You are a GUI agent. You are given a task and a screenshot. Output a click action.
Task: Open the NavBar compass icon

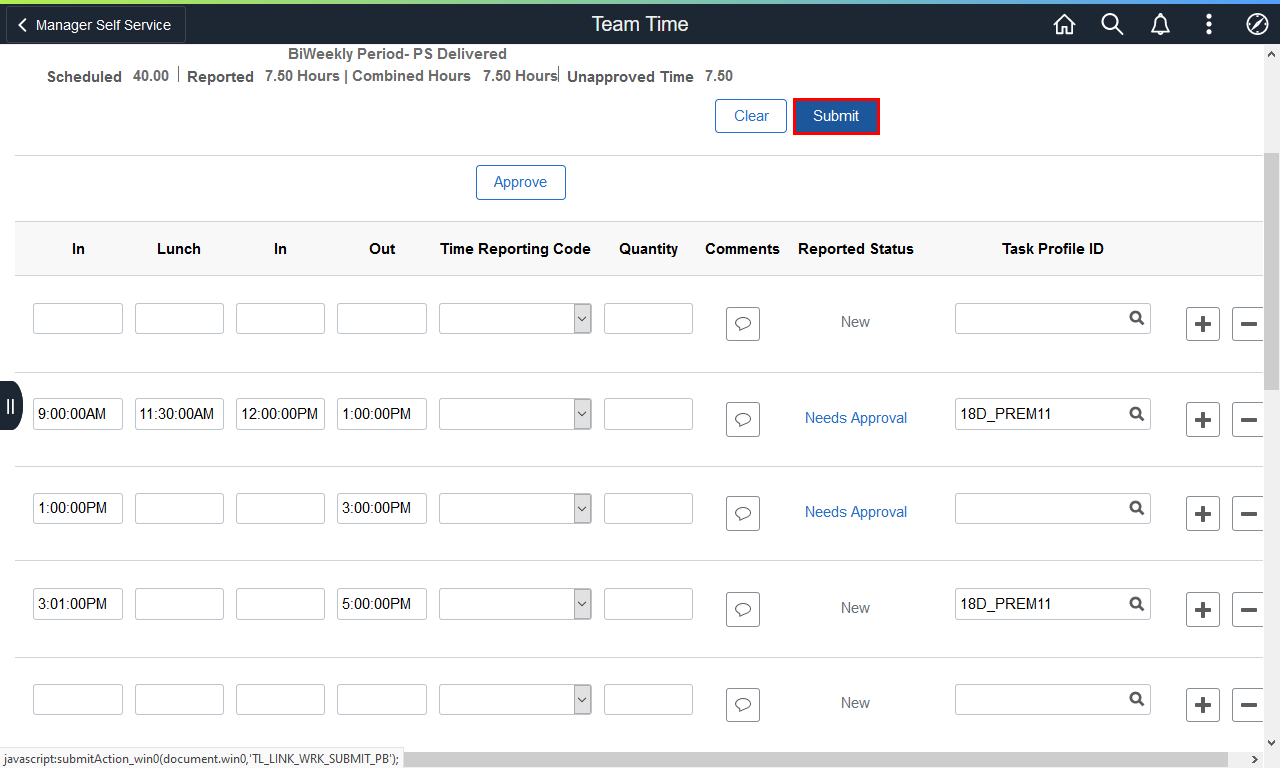click(x=1257, y=25)
